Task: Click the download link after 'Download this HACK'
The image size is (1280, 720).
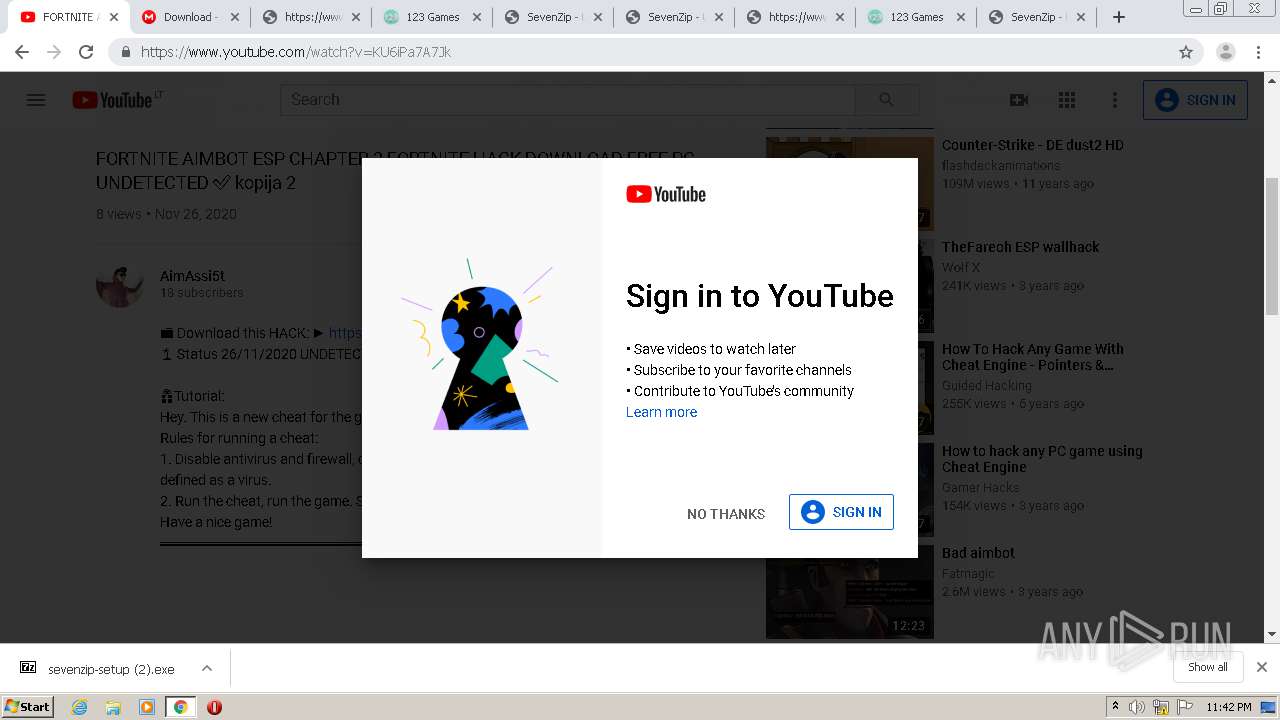Action: coord(345,333)
